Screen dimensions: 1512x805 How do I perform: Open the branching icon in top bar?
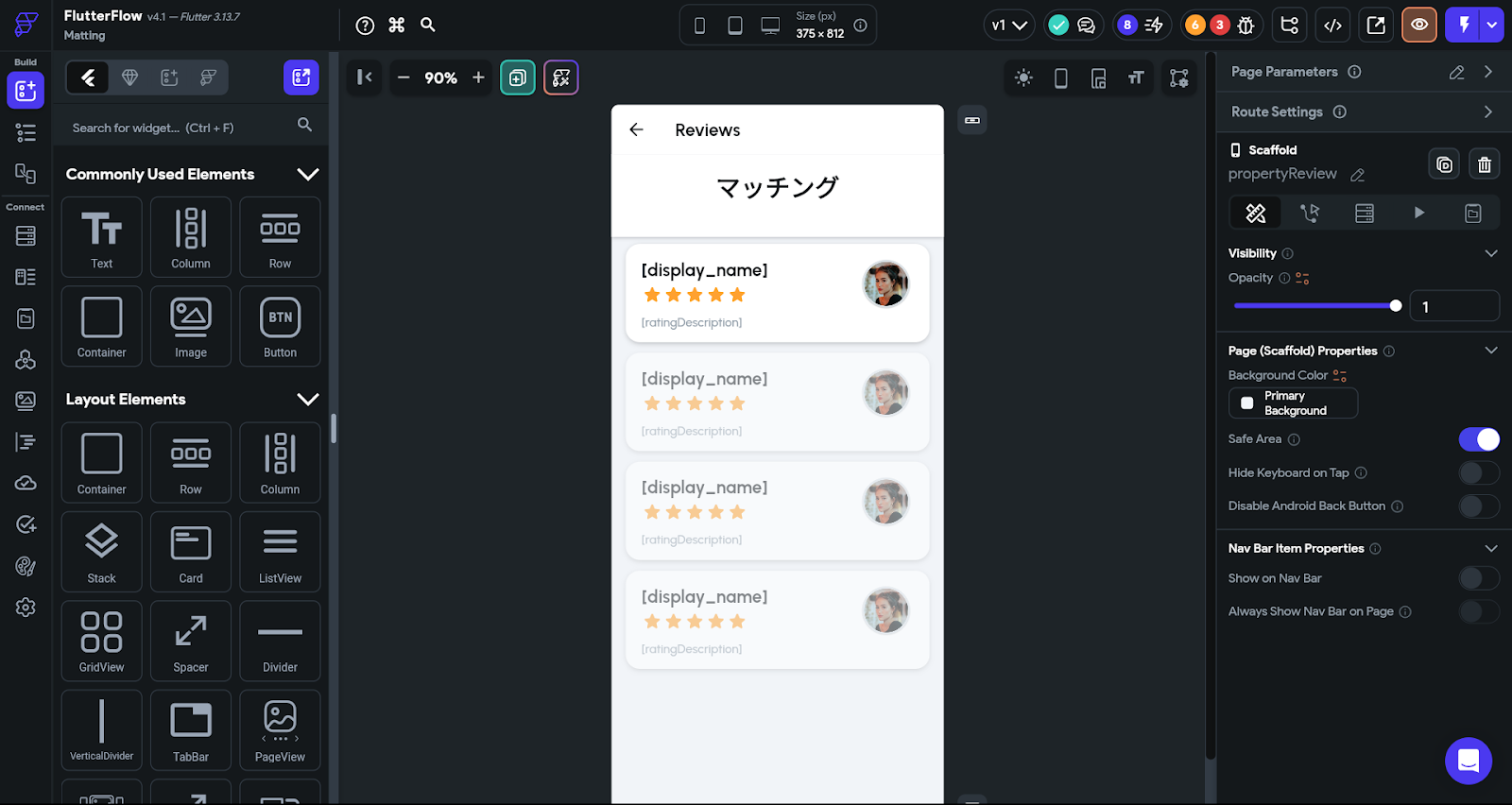pyautogui.click(x=1290, y=26)
